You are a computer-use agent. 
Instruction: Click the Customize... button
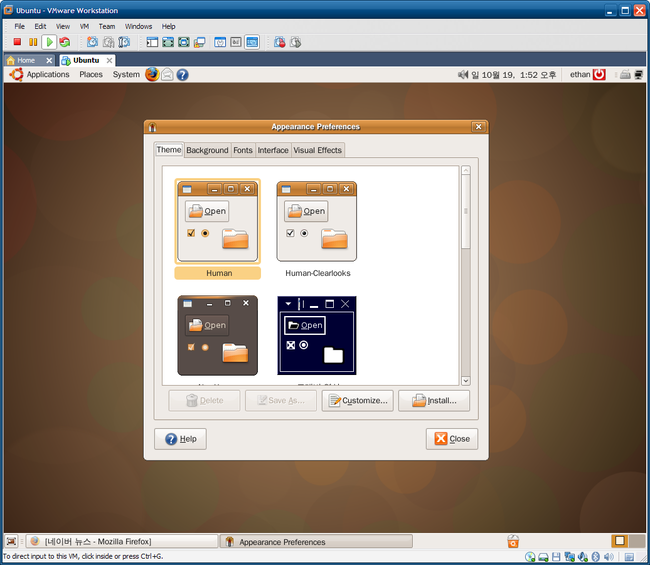(x=358, y=401)
